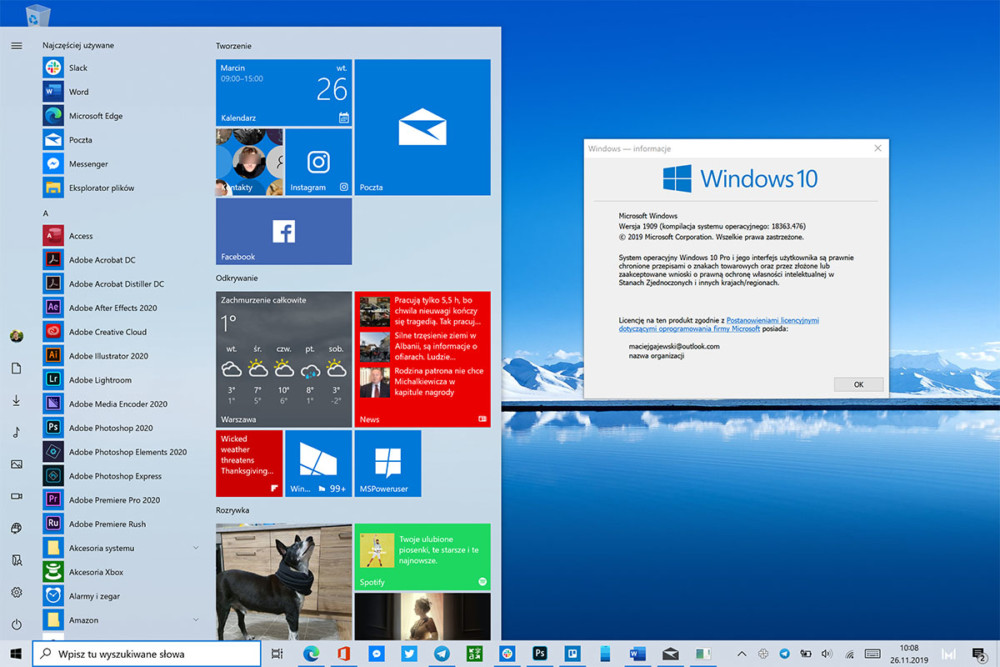Viewport: 1000px width, 667px height.
Task: Open the Warszawa weather tile
Action: pos(284,360)
